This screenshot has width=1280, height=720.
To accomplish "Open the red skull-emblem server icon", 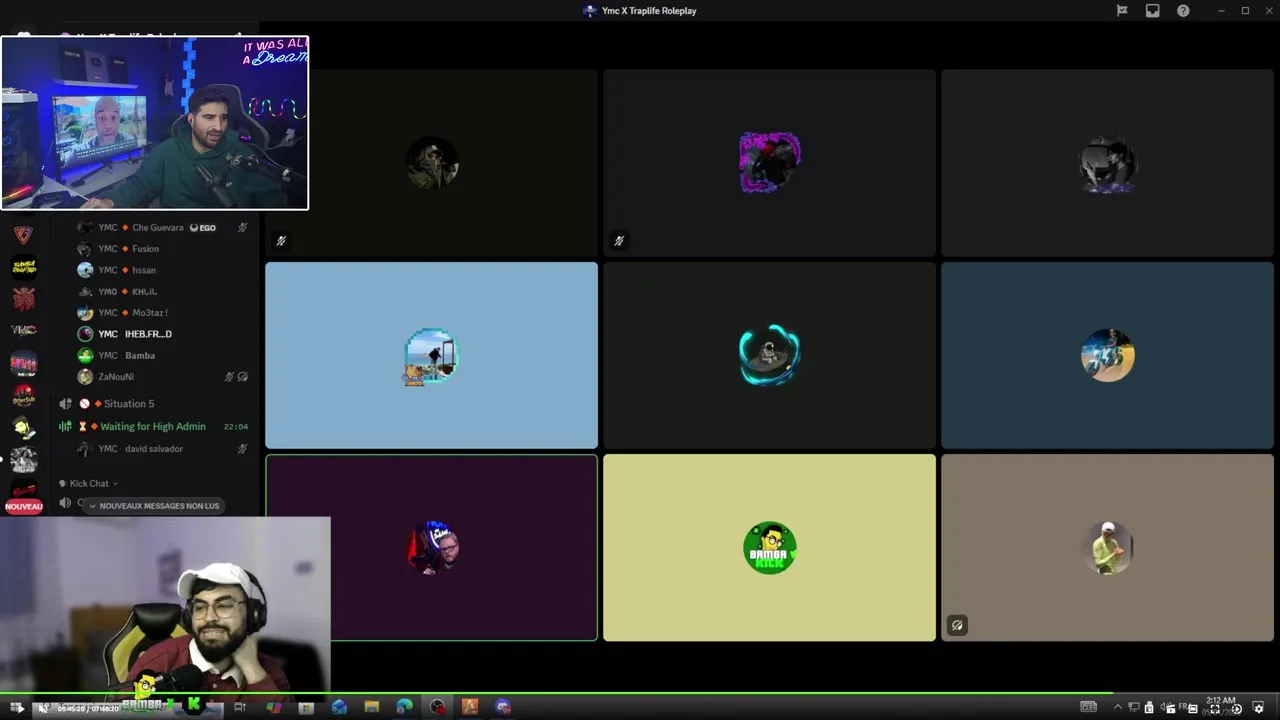I will point(24,298).
